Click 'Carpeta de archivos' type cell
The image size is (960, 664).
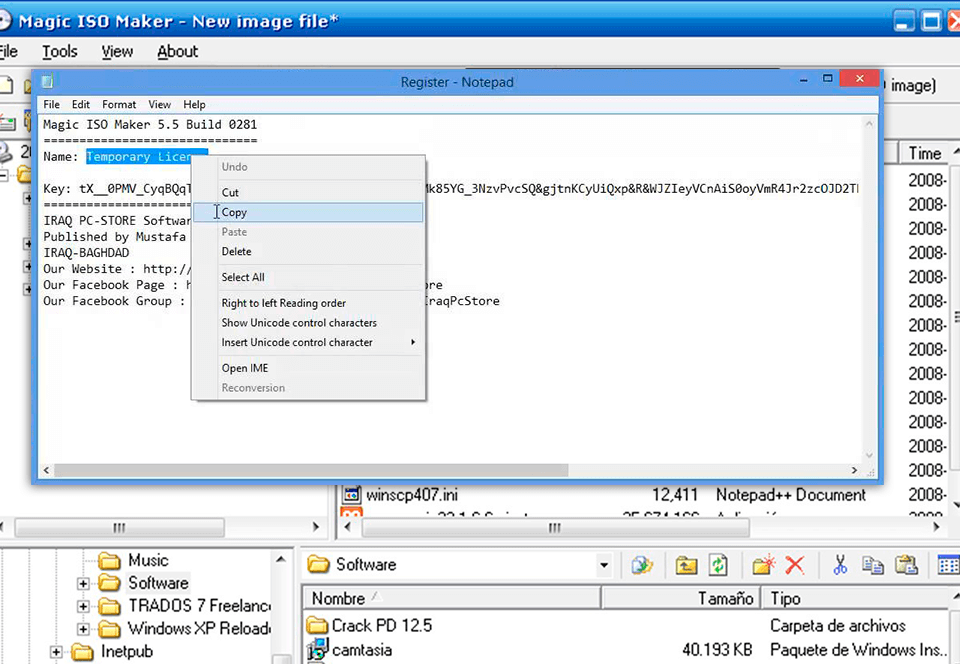pos(838,625)
